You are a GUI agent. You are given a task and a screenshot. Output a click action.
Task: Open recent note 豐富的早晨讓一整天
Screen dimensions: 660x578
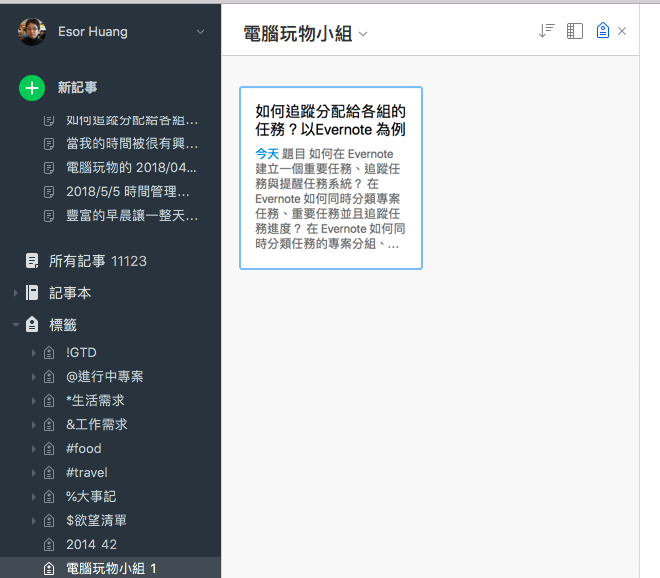point(132,216)
